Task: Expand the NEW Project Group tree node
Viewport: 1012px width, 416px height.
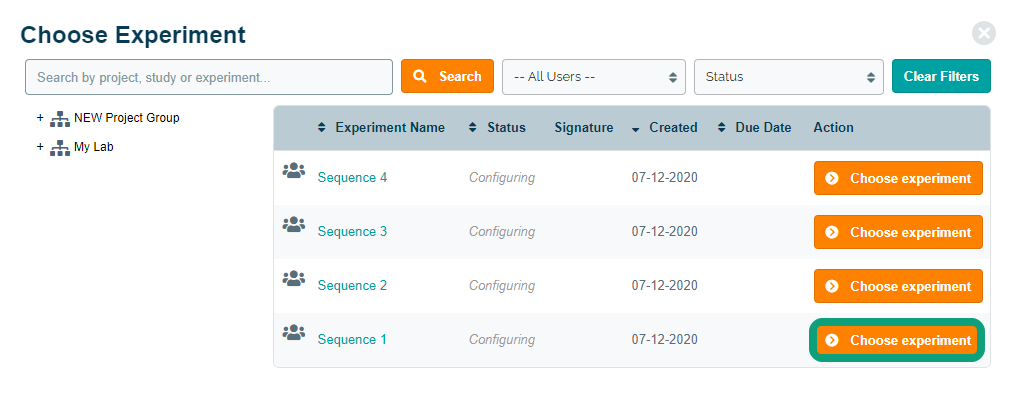Action: click(40, 118)
